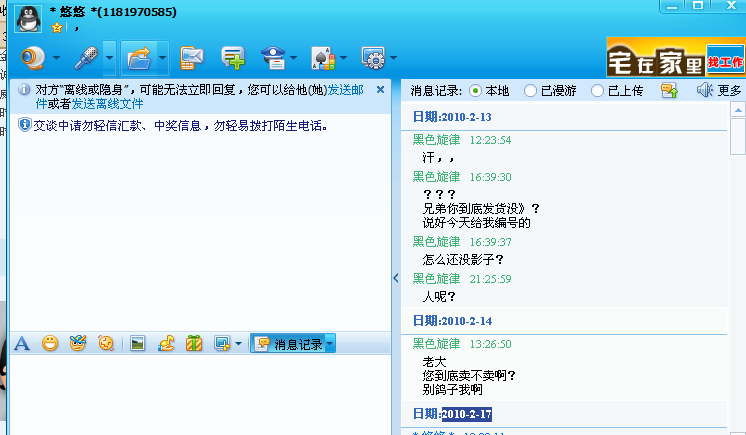746x435 pixels.
Task: Click the music note share icon
Action: [166, 343]
